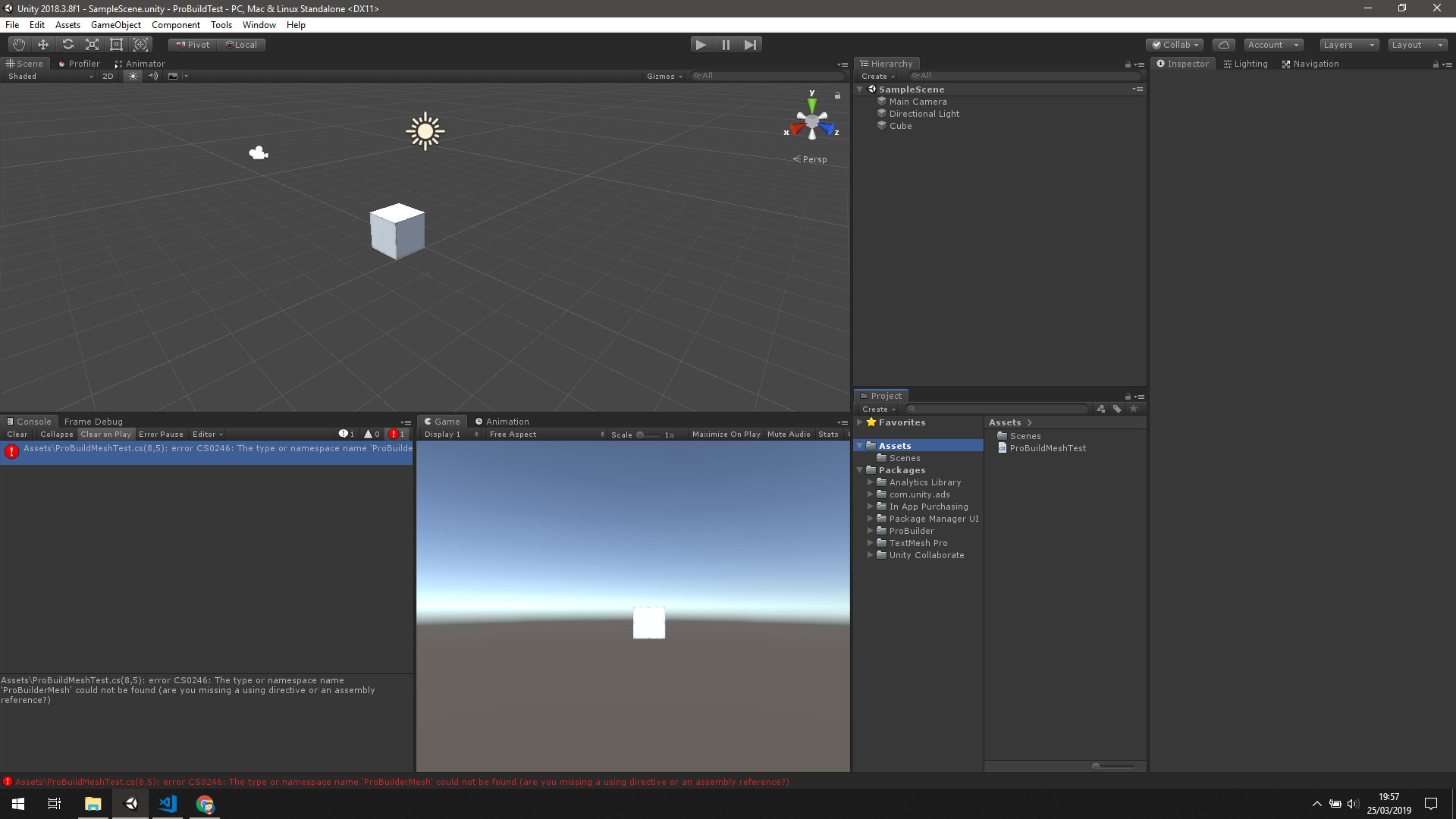Open the Account options
This screenshot has width=1456, height=819.
click(1272, 45)
